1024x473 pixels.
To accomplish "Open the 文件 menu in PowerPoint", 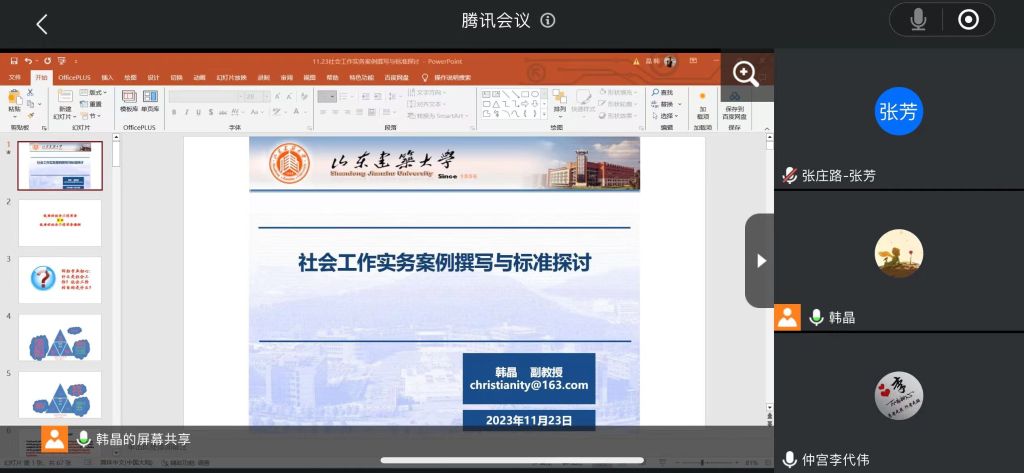I will point(15,77).
